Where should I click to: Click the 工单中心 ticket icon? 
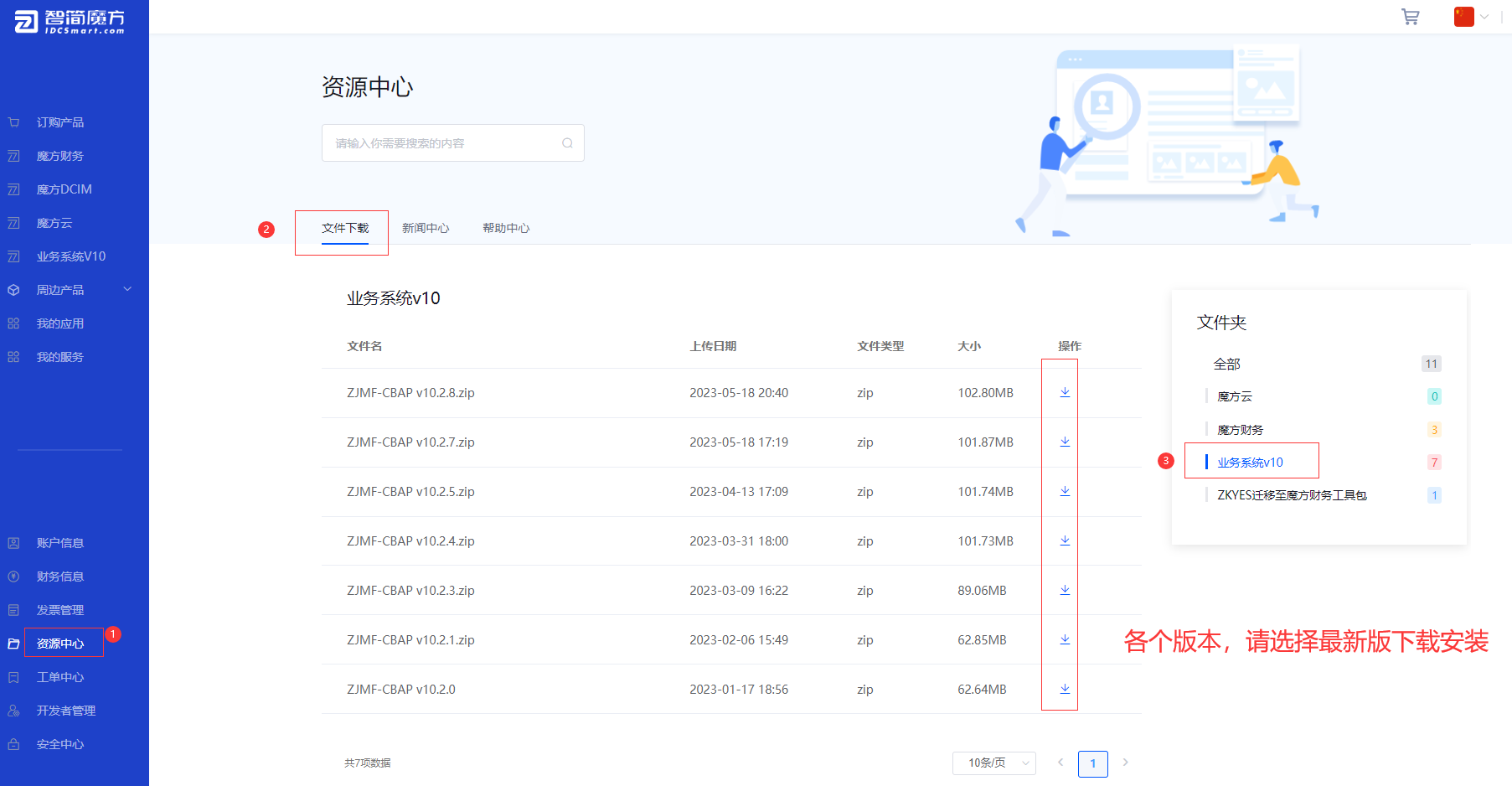click(x=13, y=677)
